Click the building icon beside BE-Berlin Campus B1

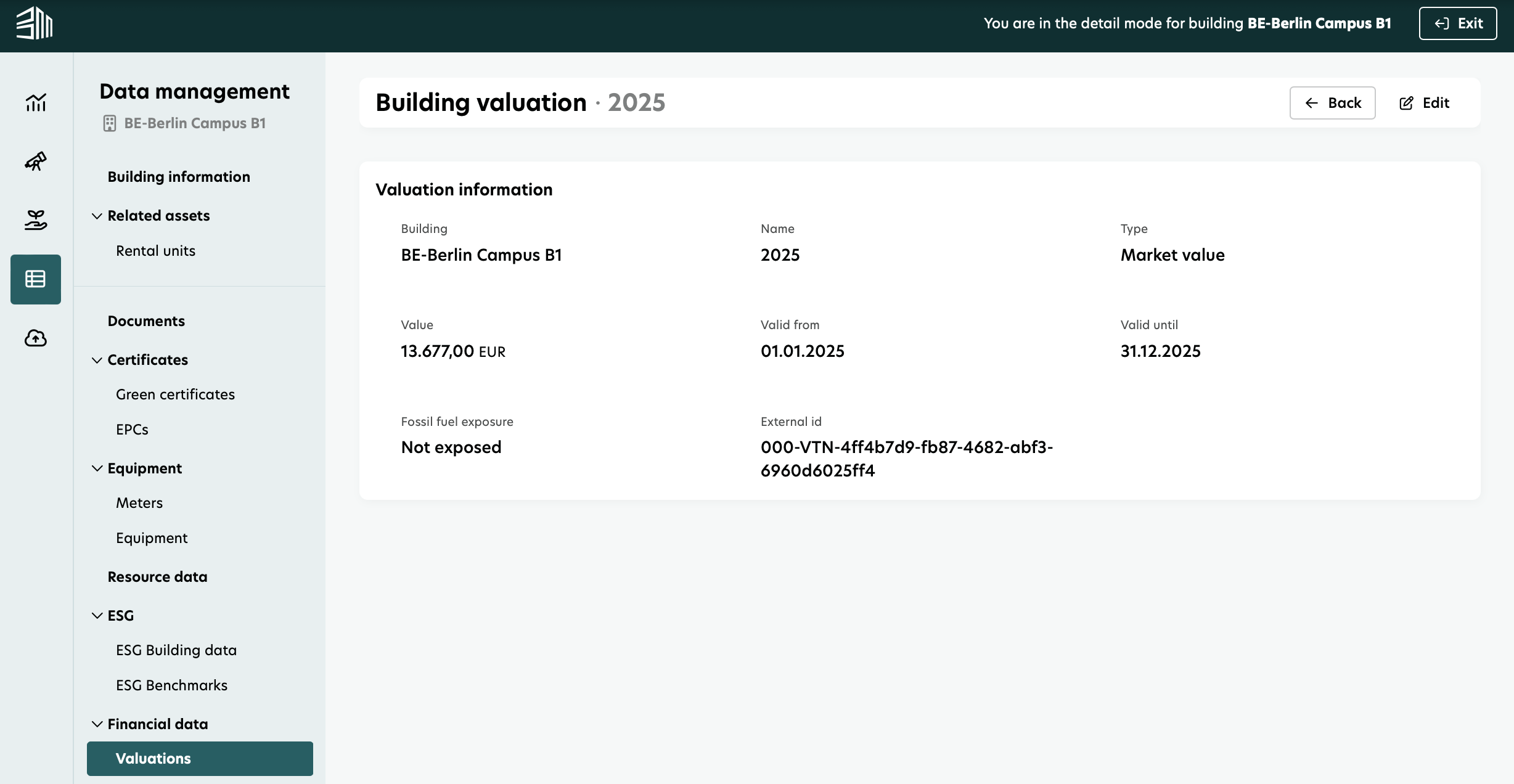pyautogui.click(x=109, y=123)
